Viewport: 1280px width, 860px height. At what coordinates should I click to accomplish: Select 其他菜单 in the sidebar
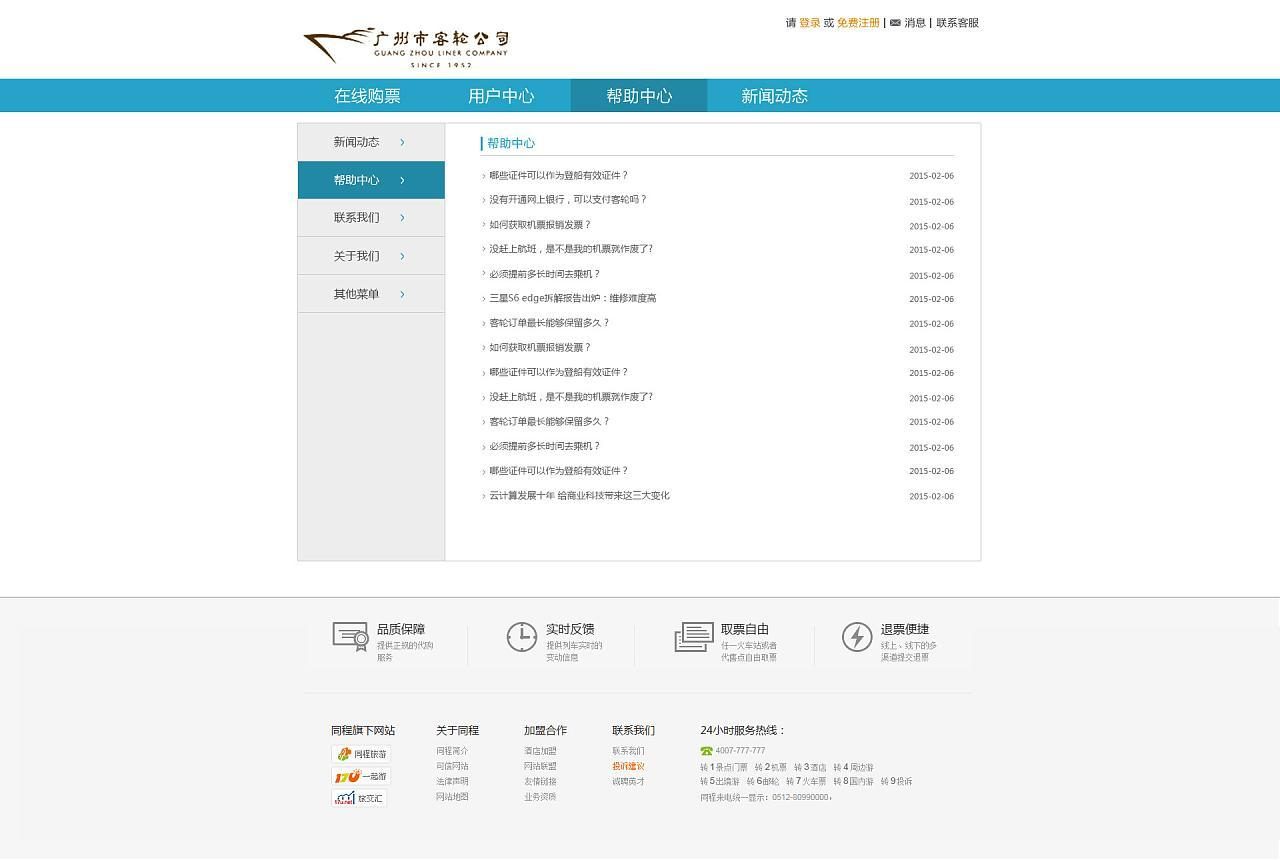[371, 294]
